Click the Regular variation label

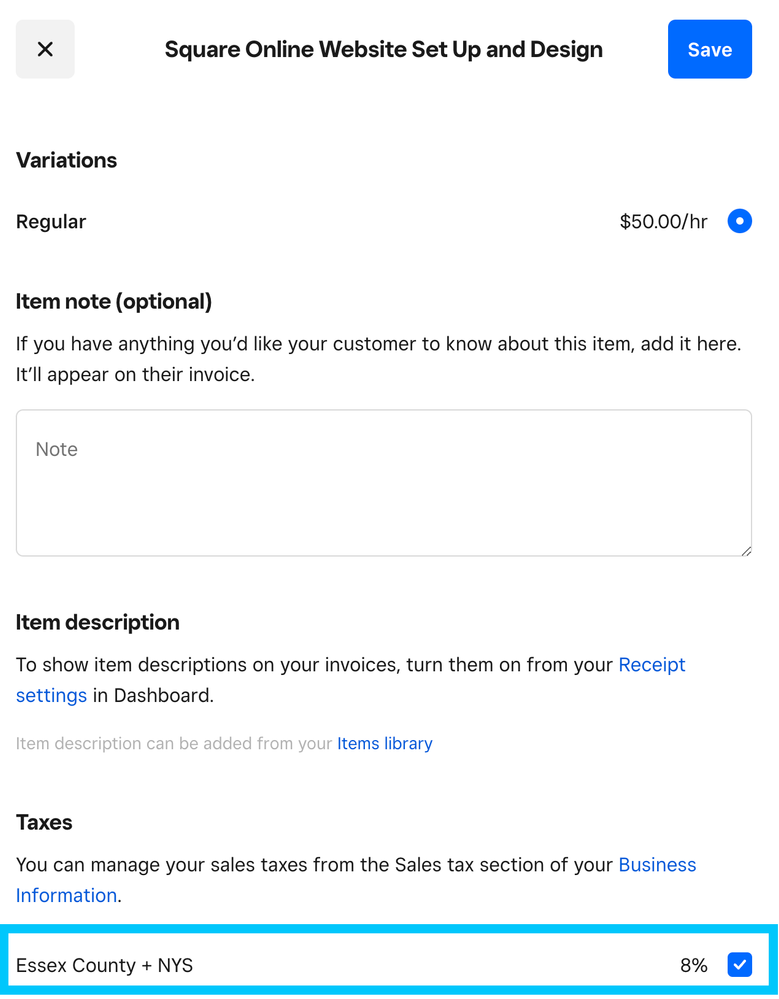click(51, 222)
